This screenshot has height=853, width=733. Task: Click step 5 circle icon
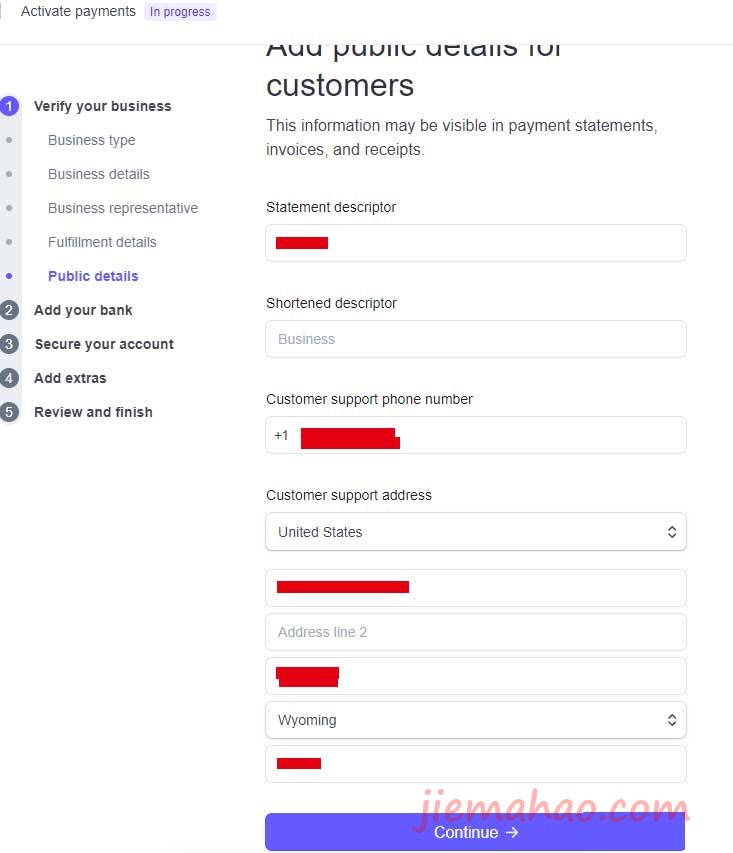tap(10, 412)
